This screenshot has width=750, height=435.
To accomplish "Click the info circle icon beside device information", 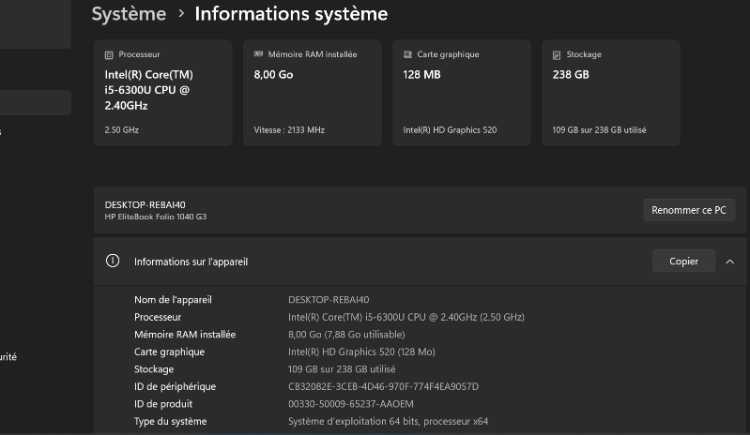I will pos(112,261).
